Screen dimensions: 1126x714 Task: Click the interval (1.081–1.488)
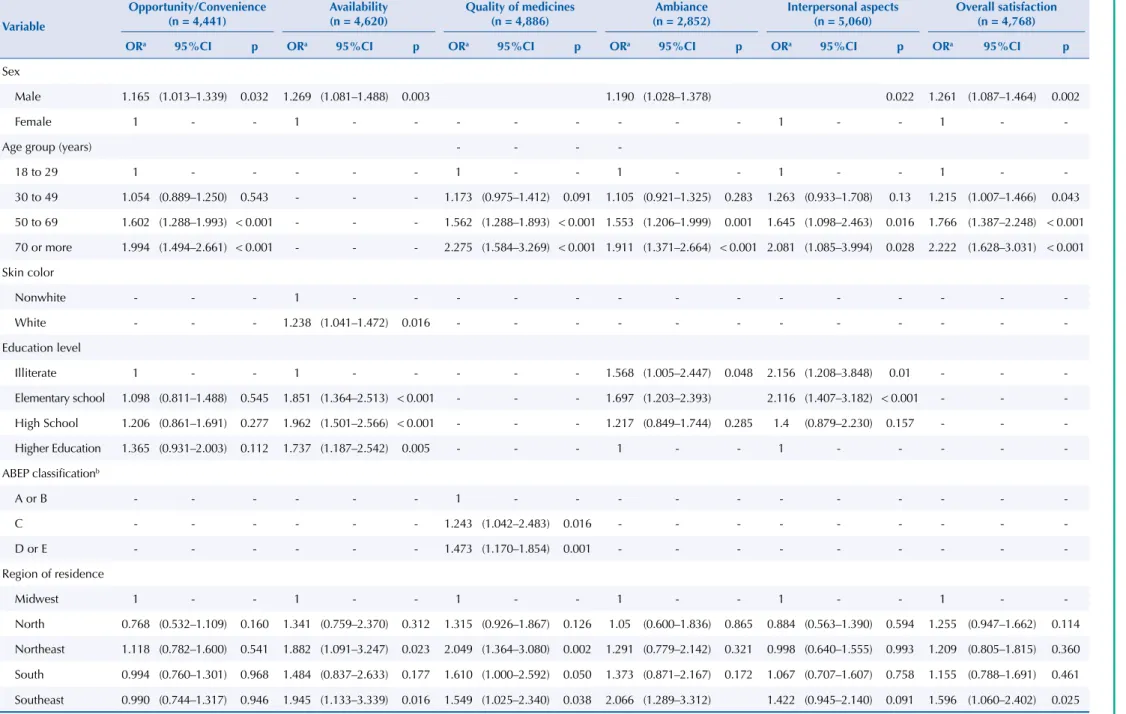(x=354, y=97)
